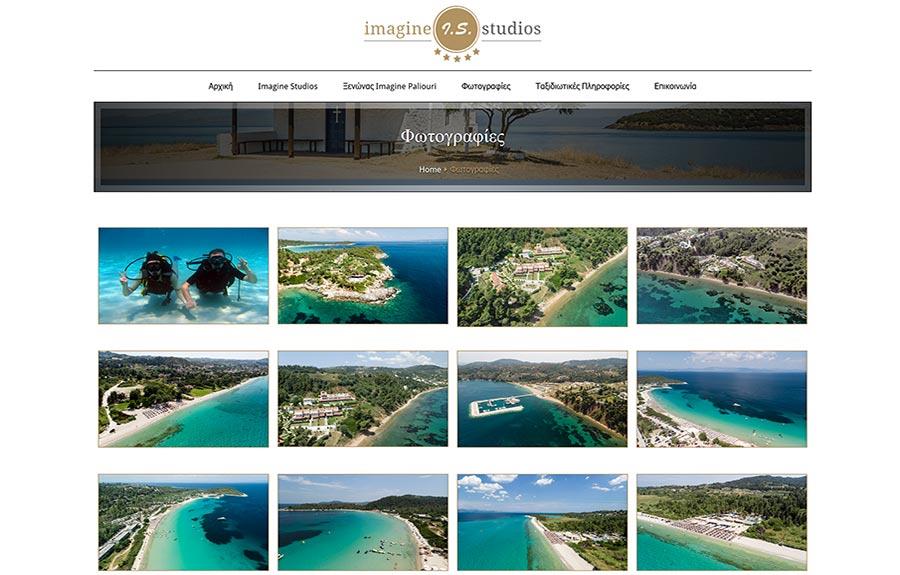Select the Φωτογραφίες navigation item
Viewport: 900px width, 575px height.
point(486,86)
